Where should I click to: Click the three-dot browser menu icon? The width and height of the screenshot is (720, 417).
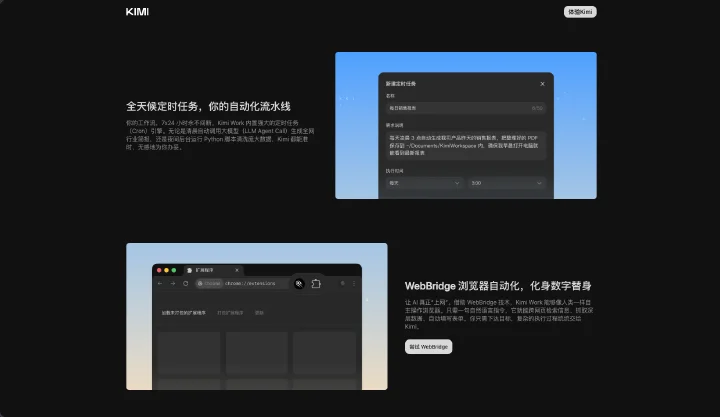tap(354, 284)
